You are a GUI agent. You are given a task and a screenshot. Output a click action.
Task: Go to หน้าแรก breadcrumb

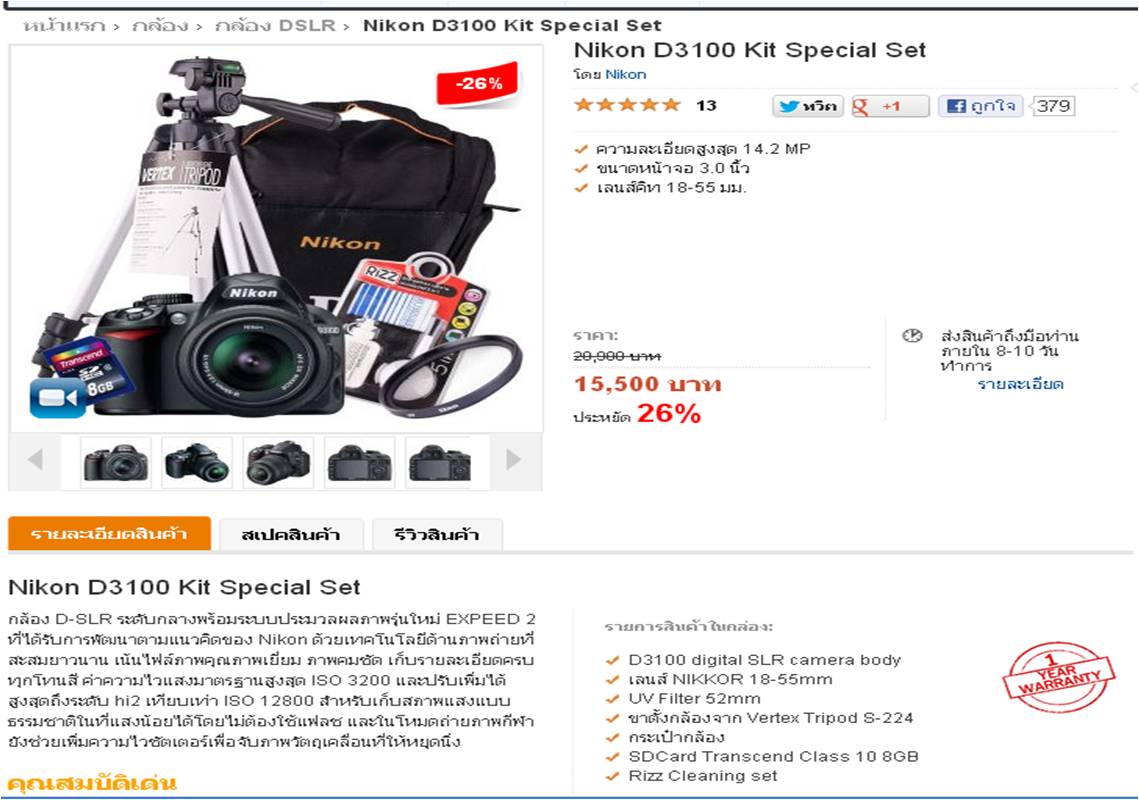(x=64, y=26)
